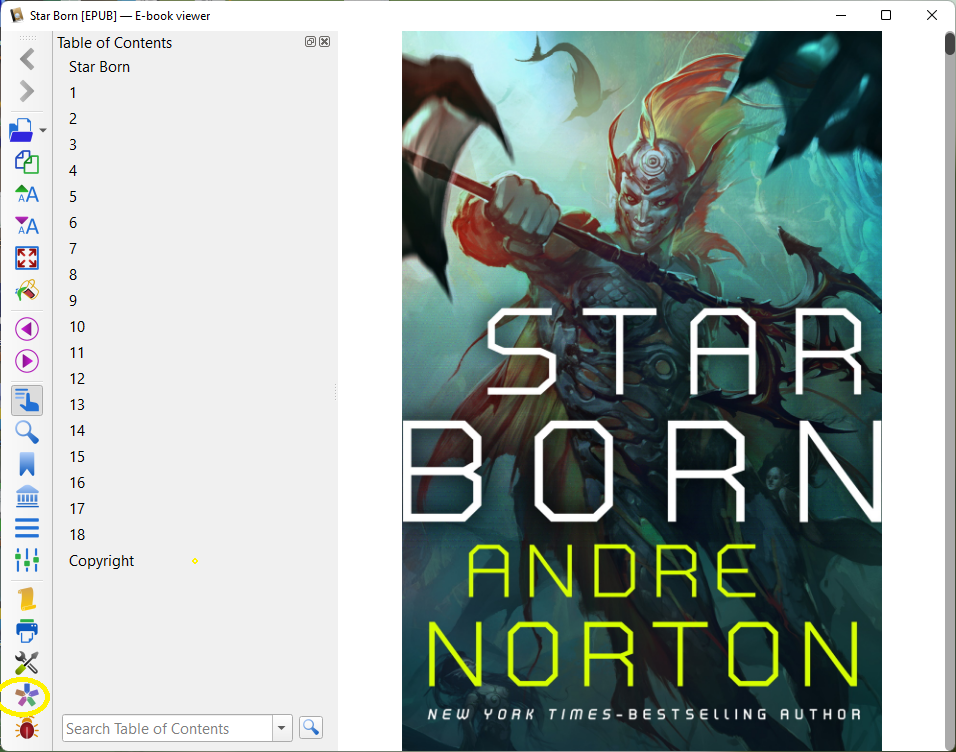Go back with the left arrow icon

point(27,59)
